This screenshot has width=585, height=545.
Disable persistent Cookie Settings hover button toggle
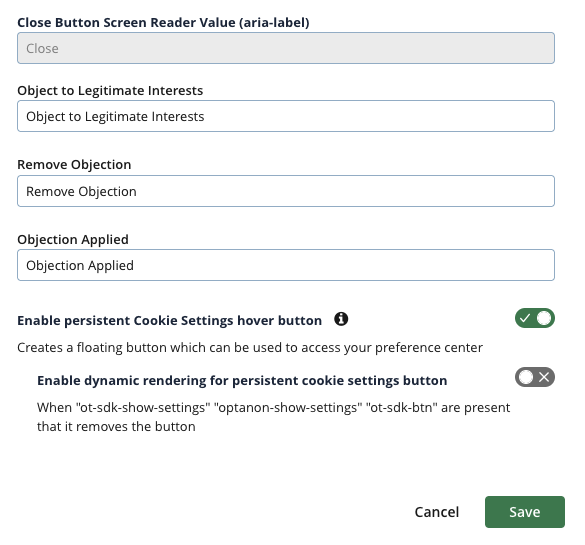[x=535, y=319]
